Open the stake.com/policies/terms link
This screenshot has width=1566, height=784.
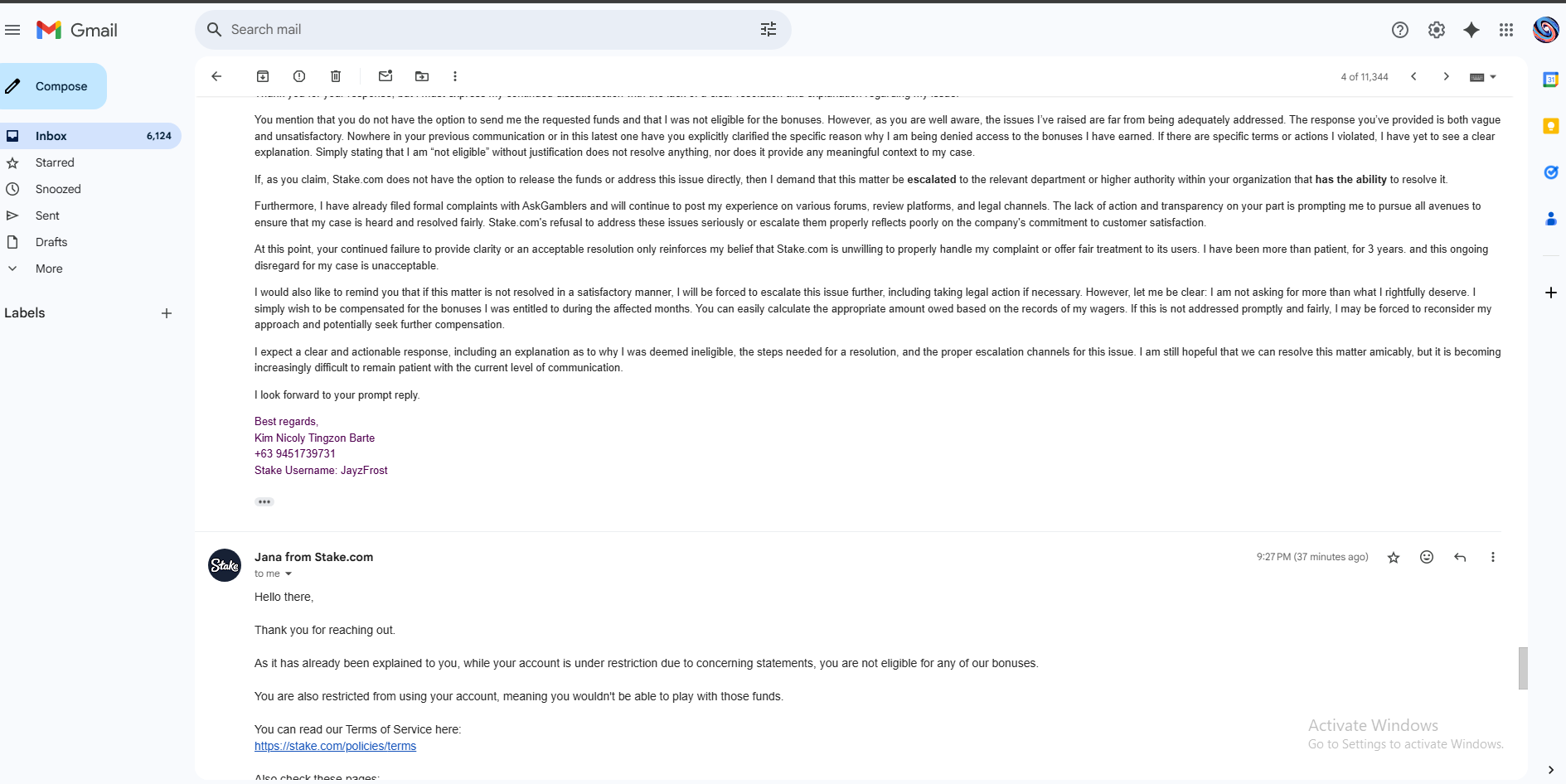click(x=335, y=746)
